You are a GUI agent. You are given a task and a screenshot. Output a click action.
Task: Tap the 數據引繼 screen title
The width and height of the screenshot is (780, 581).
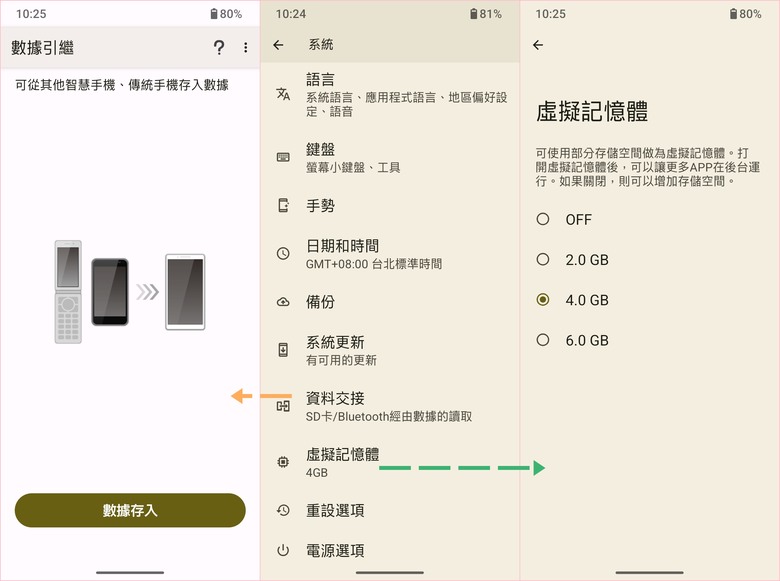pyautogui.click(x=42, y=48)
